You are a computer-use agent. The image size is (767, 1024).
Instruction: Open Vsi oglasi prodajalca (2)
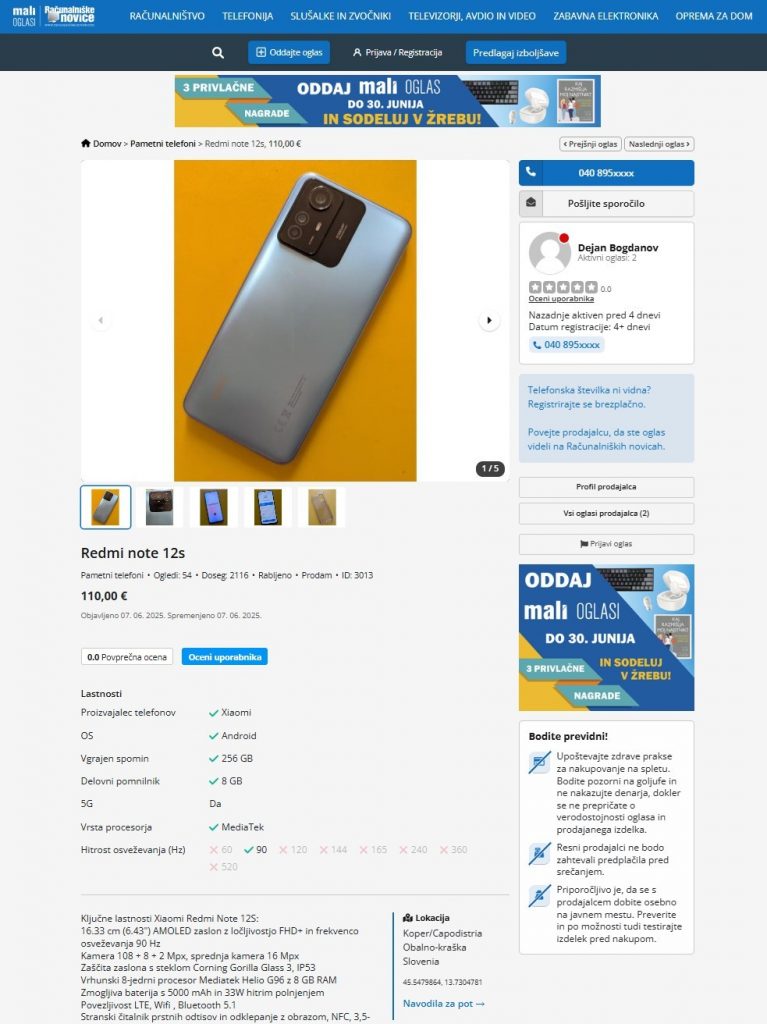[606, 513]
